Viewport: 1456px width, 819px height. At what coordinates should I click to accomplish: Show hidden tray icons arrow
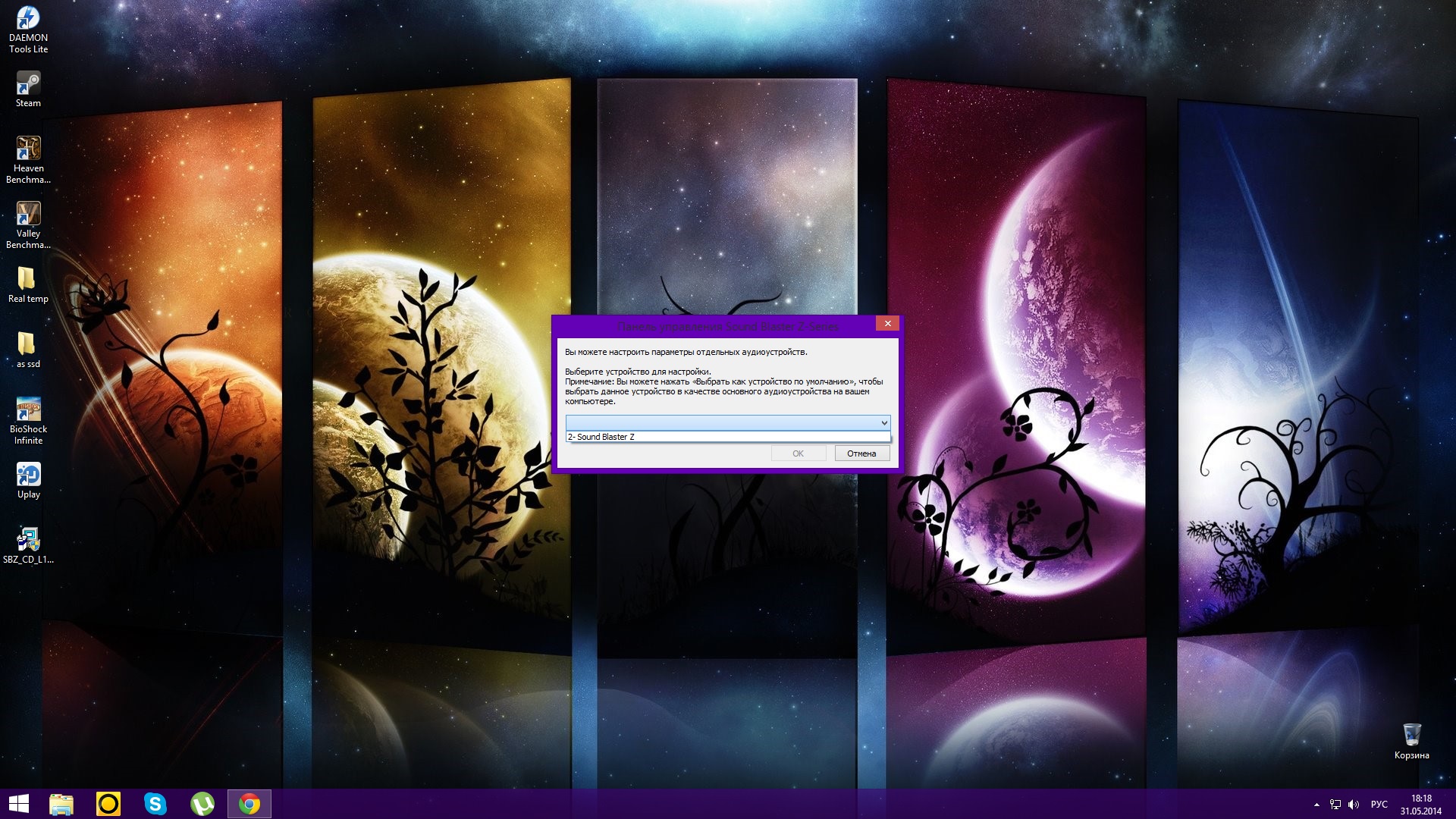click(x=1316, y=805)
